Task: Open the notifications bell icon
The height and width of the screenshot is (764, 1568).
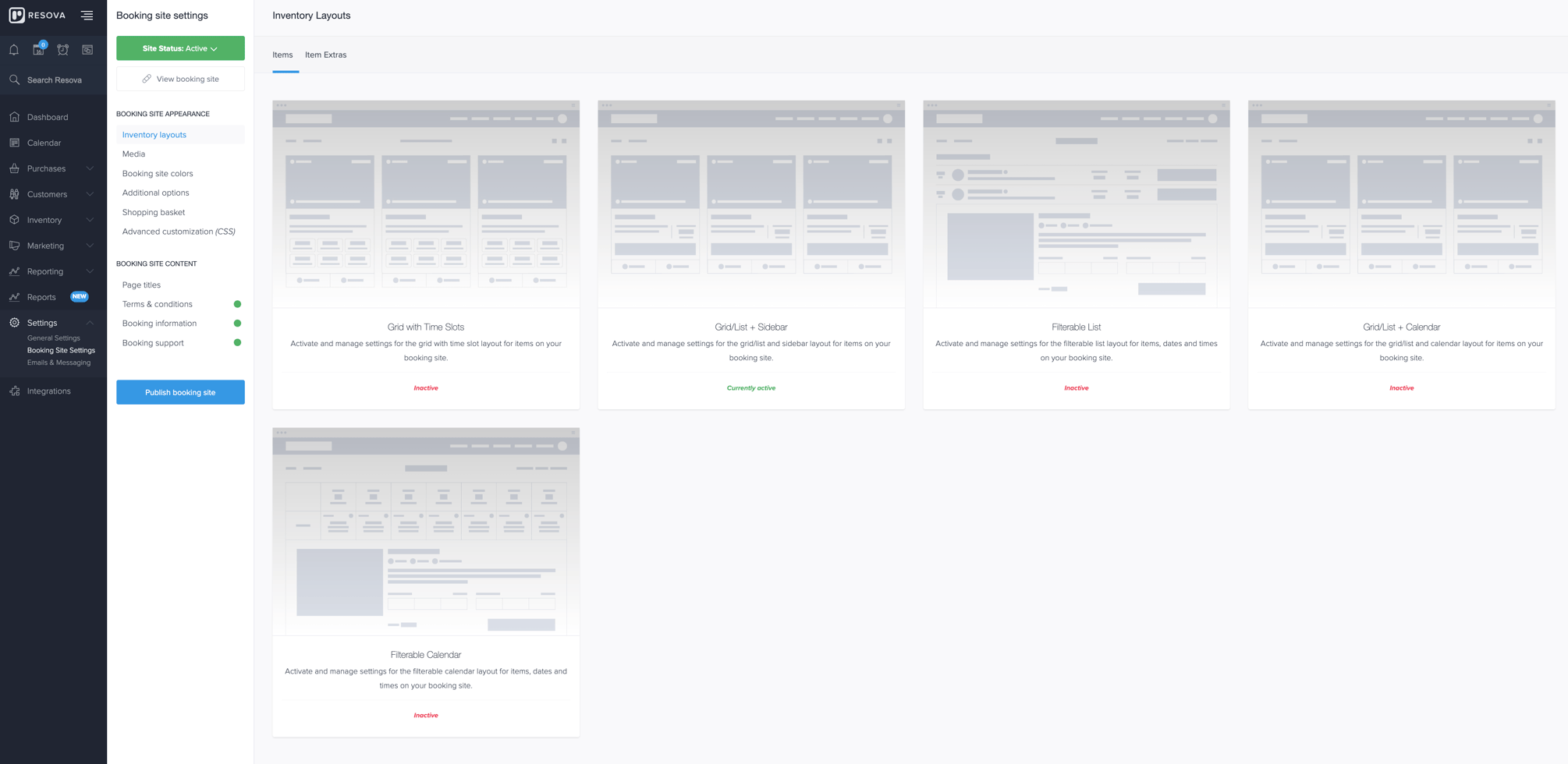Action: (13, 48)
